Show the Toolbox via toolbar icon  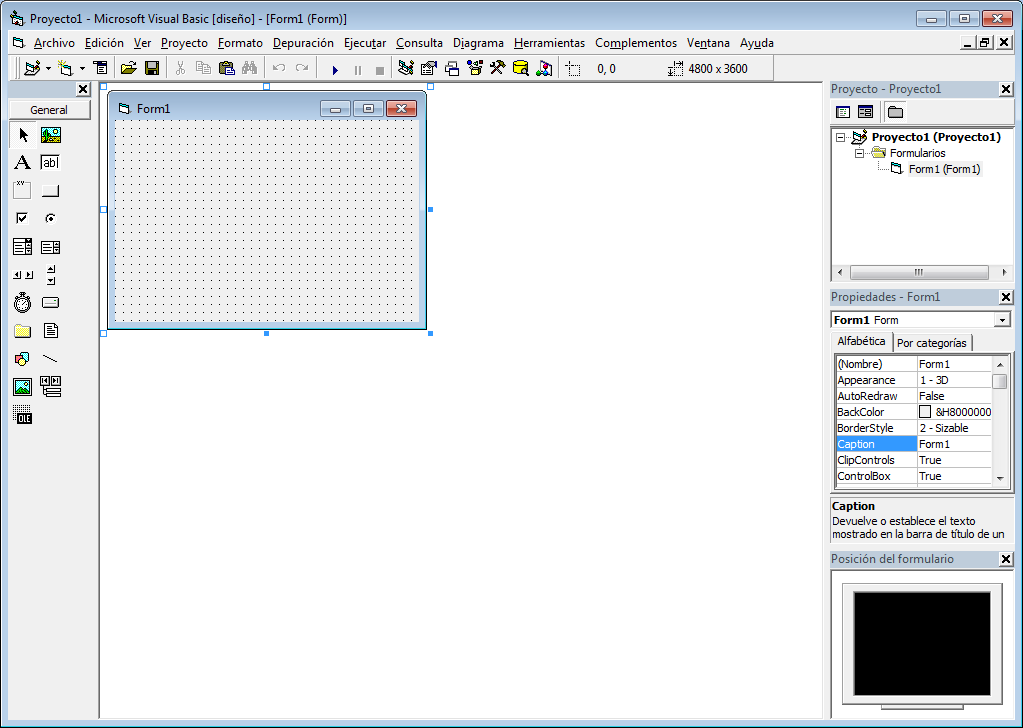coord(497,68)
